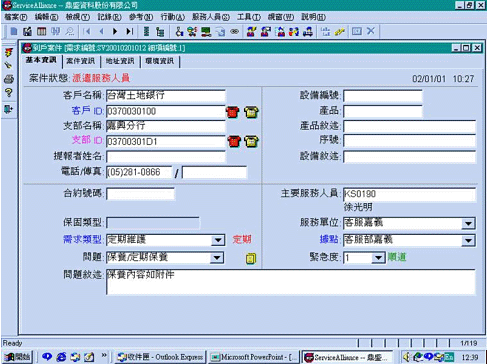Open the 緊急度 dropdown arrow
The width and height of the screenshot is (487, 364).
(378, 258)
